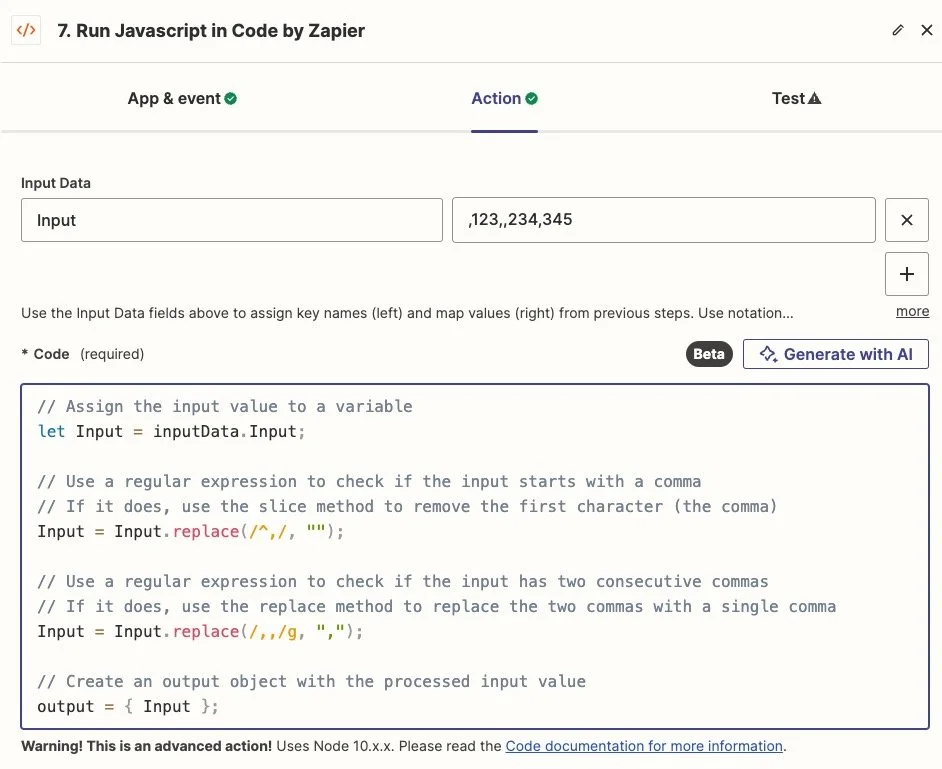Click the warning triangle beside Test
Image resolution: width=942 pixels, height=769 pixels.
click(x=814, y=99)
